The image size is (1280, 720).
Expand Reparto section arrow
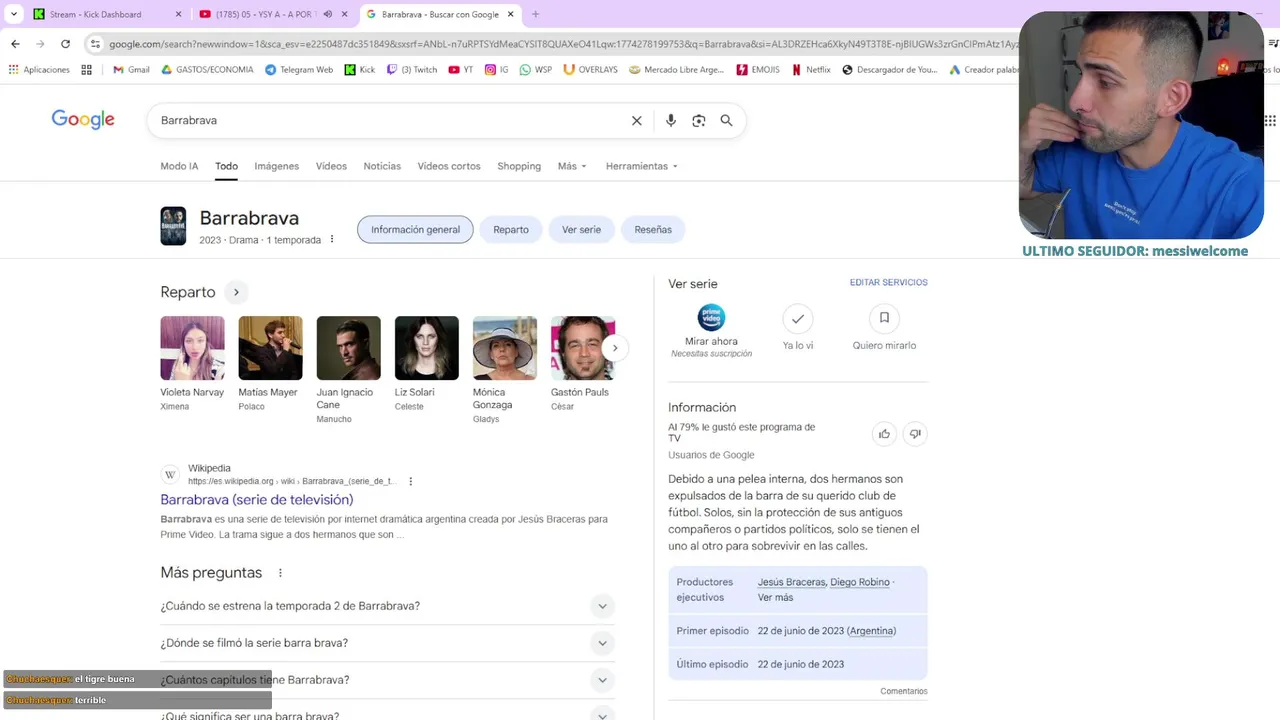(236, 292)
